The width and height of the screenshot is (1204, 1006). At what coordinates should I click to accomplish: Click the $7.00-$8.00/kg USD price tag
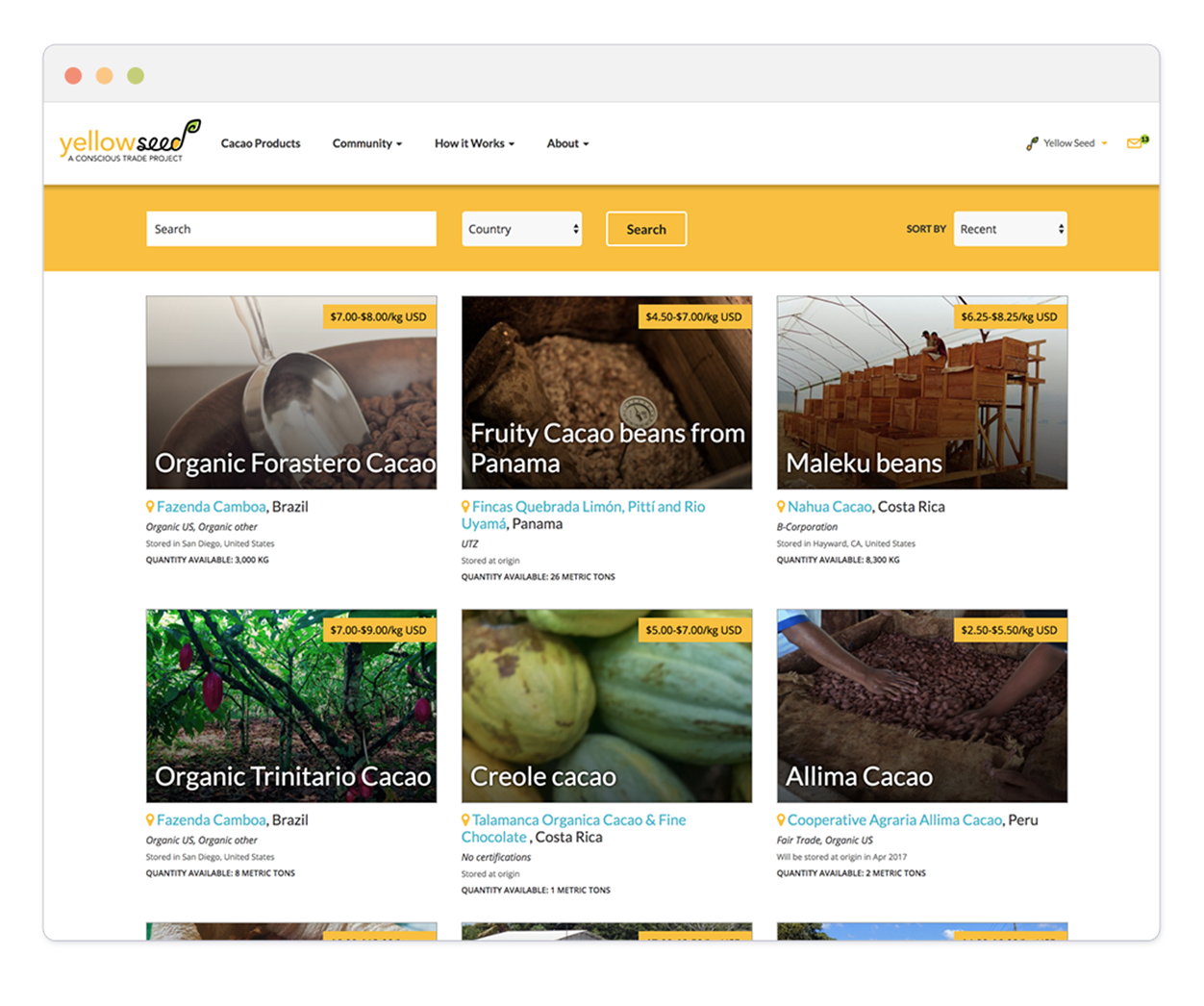[379, 316]
